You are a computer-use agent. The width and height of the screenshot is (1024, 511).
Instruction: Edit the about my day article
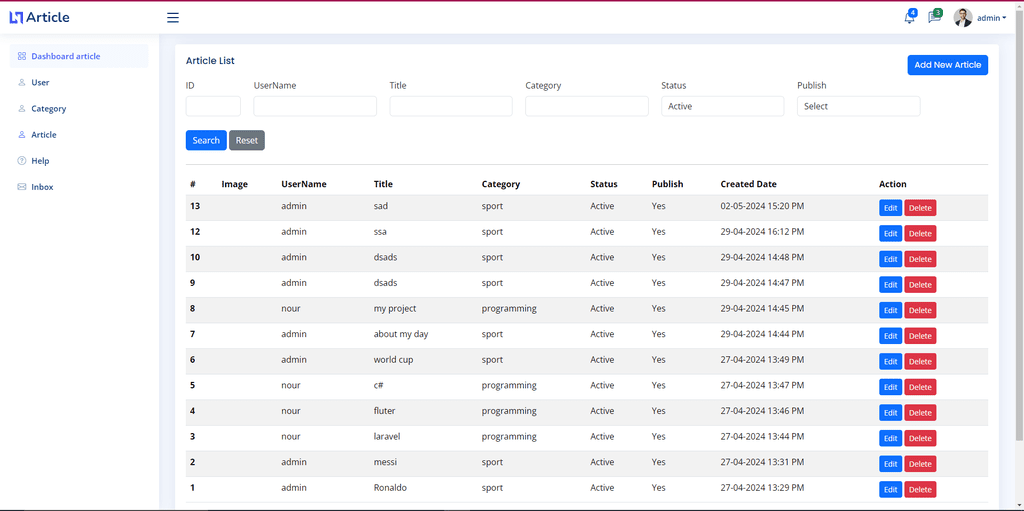(x=891, y=336)
